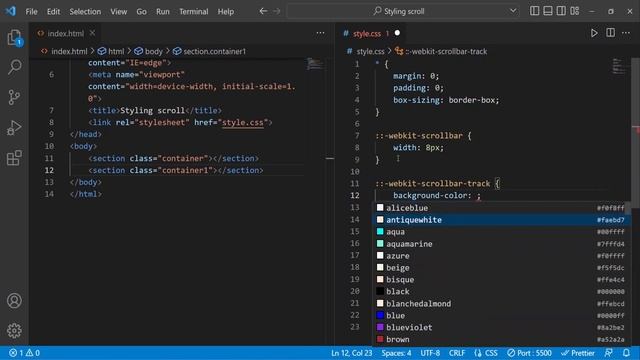Choose the brown color swatch
The height and width of the screenshot is (360, 640).
click(x=380, y=339)
